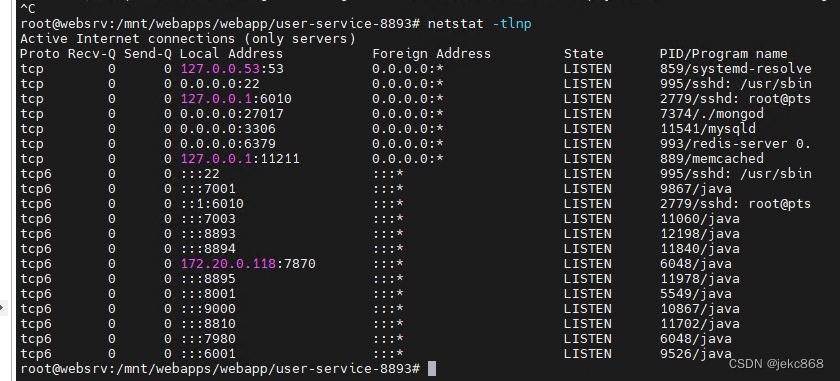
Task: Click the State column header
Action: 583,54
